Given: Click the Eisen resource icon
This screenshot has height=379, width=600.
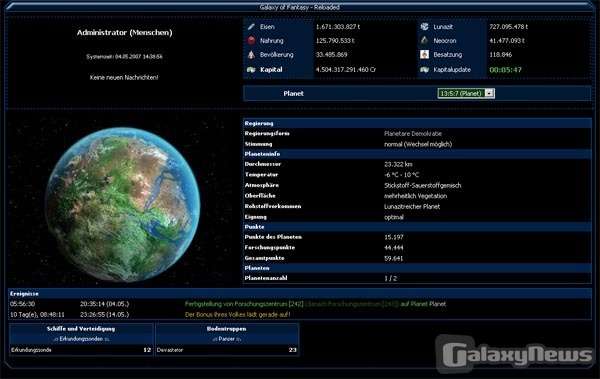Looking at the screenshot, I should 251,26.
